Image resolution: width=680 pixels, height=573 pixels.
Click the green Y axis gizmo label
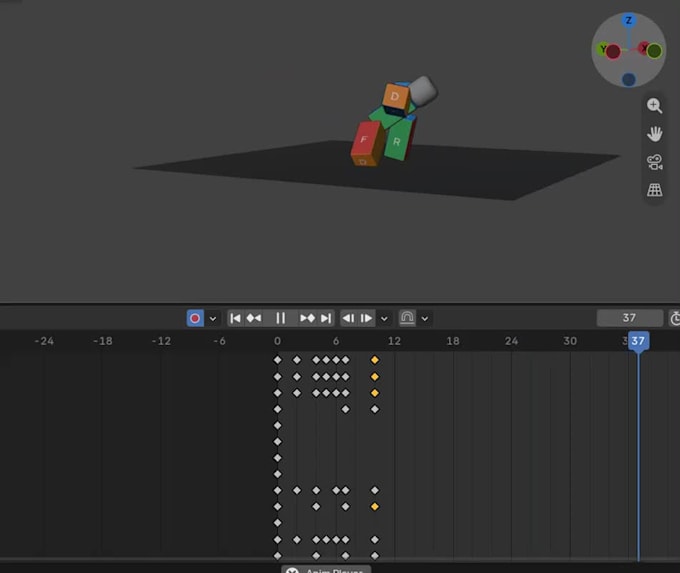(x=602, y=49)
